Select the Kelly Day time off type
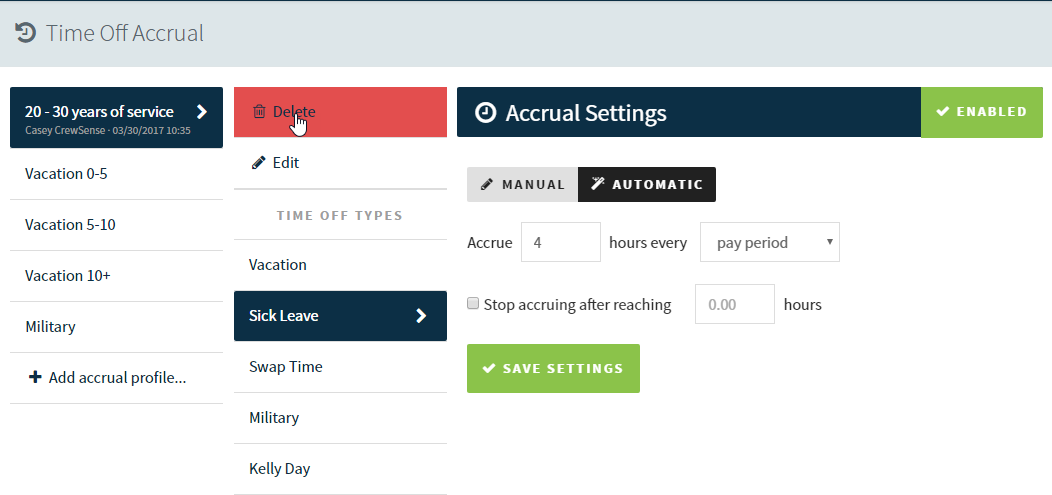 coord(340,469)
